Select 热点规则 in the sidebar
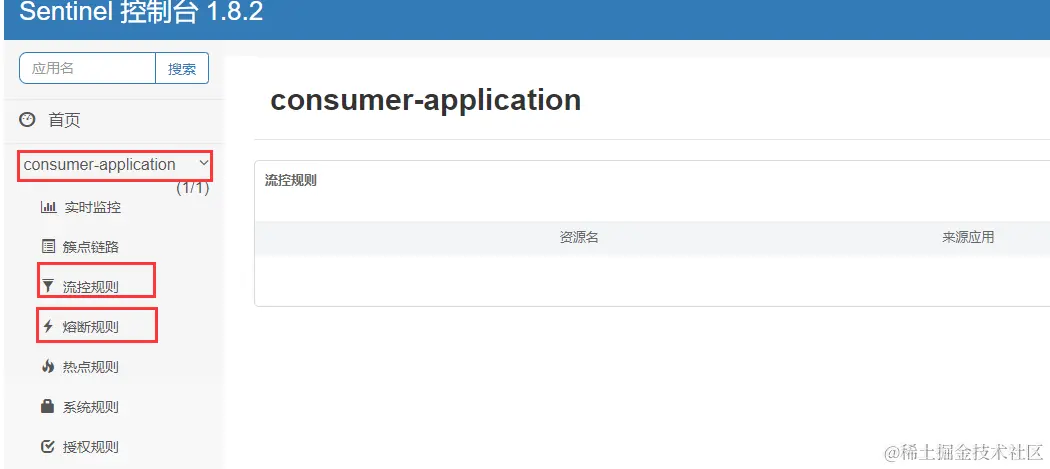Screen dimensions: 1050x469 (90, 367)
